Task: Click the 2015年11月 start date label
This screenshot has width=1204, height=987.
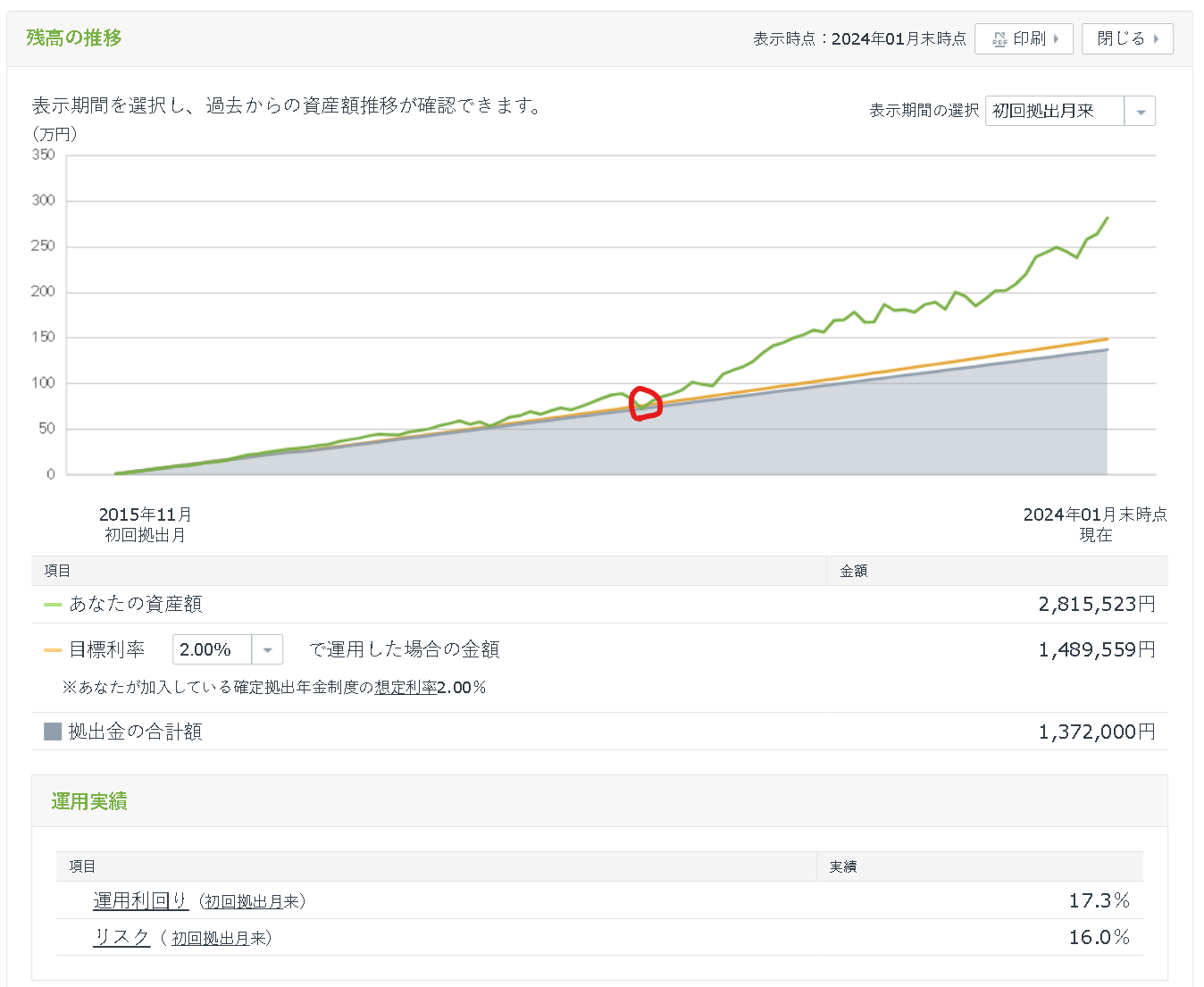Action: (x=145, y=514)
